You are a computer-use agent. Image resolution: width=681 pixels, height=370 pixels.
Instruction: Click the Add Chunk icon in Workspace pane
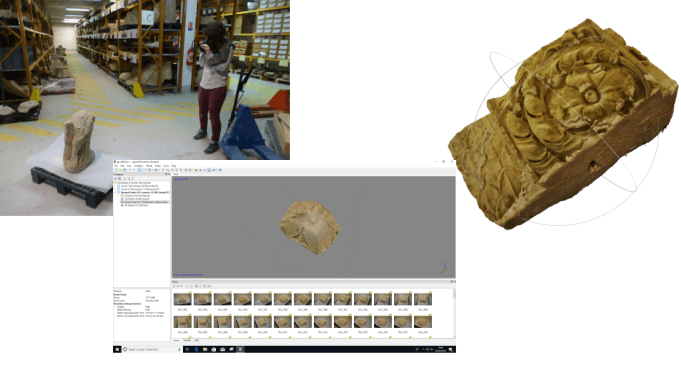116,178
